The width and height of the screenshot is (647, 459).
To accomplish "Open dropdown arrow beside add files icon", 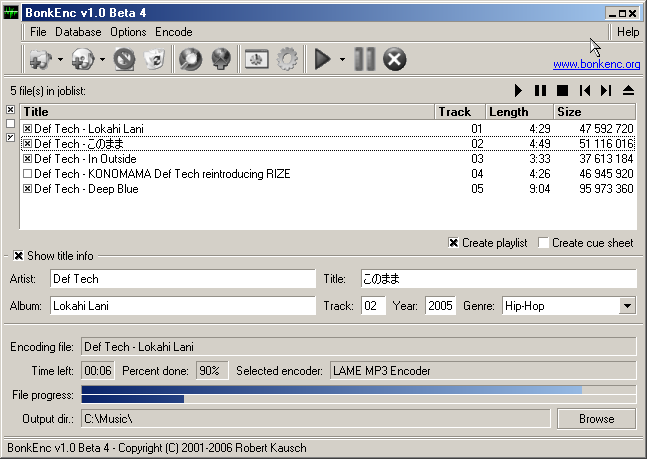I will pyautogui.click(x=60, y=60).
